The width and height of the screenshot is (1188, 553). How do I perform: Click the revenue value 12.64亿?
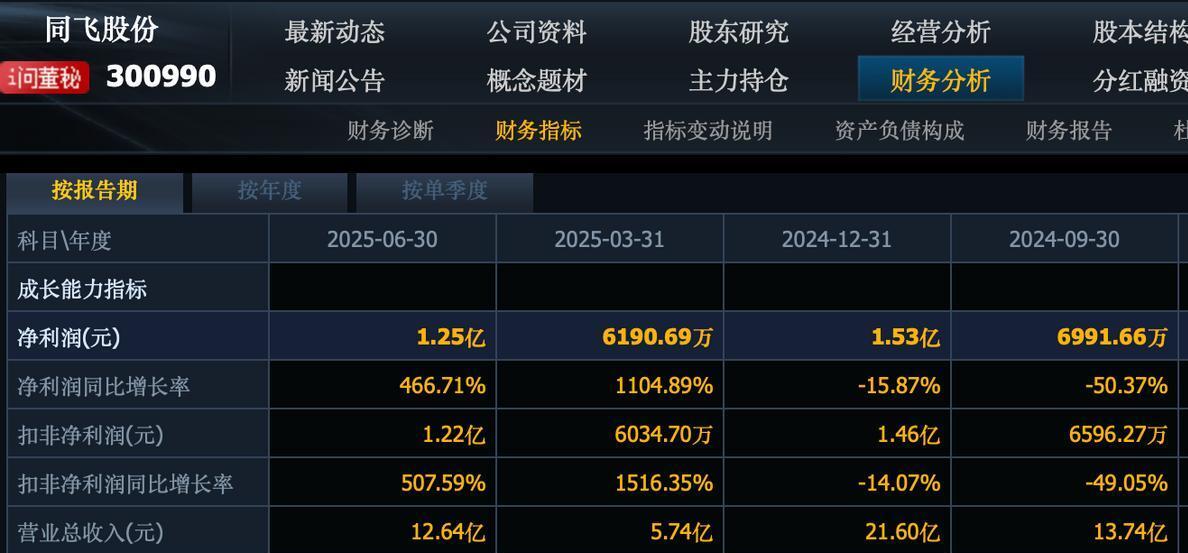click(x=448, y=532)
